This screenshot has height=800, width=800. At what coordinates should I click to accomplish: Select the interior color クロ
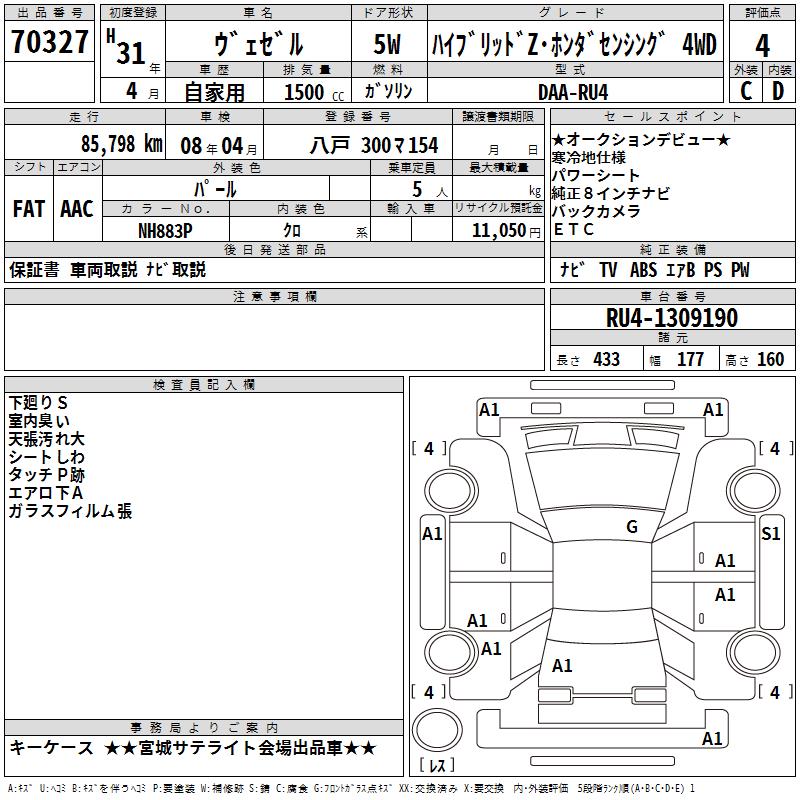click(292, 231)
